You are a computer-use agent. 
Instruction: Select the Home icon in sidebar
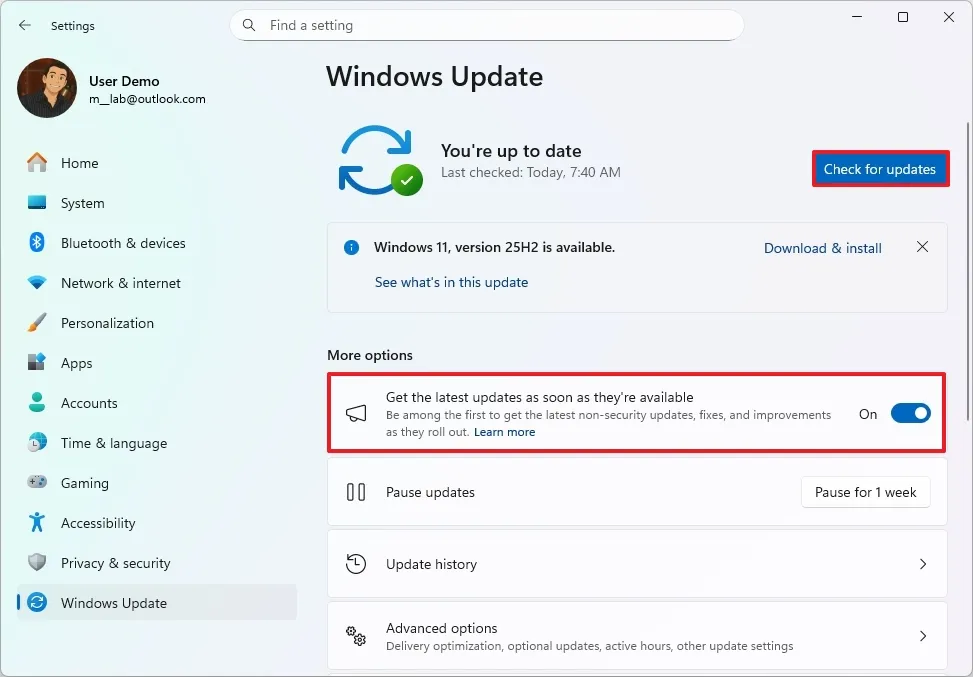(38, 163)
